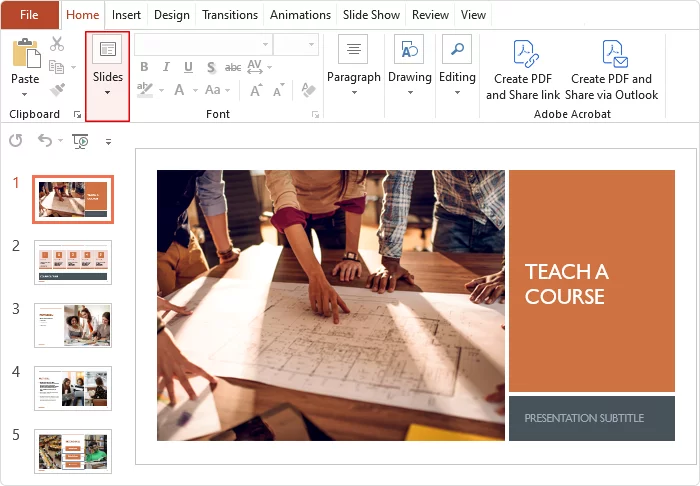700x486 pixels.
Task: Switch to the Slide Show tab
Action: [x=371, y=15]
